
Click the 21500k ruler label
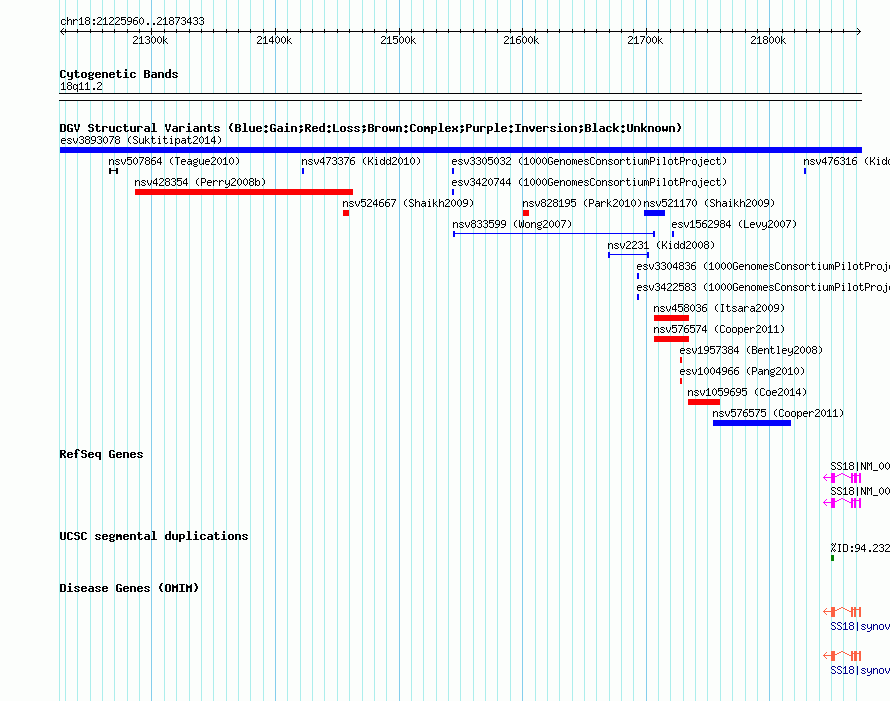[x=398, y=40]
